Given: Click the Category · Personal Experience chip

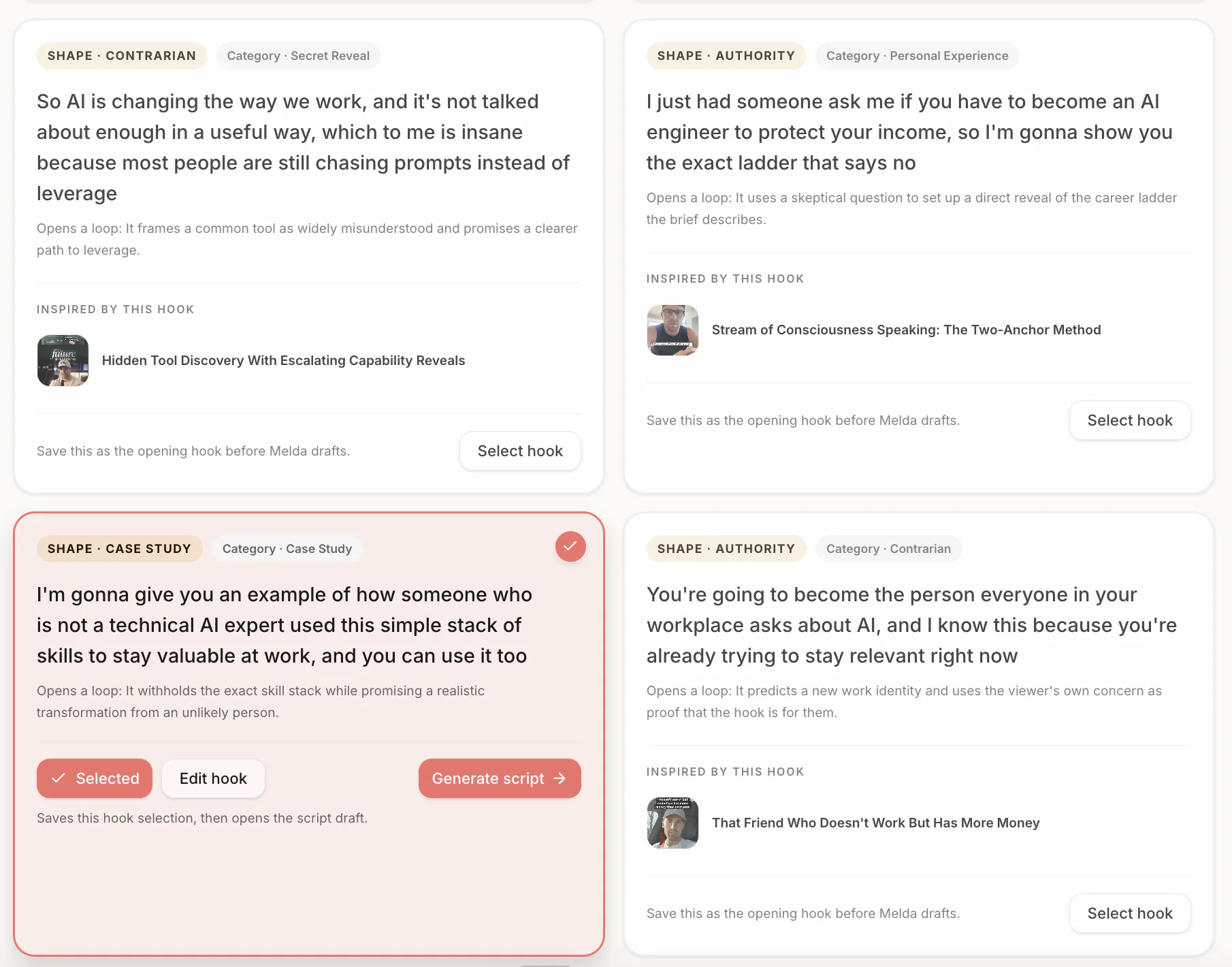Looking at the screenshot, I should point(917,56).
